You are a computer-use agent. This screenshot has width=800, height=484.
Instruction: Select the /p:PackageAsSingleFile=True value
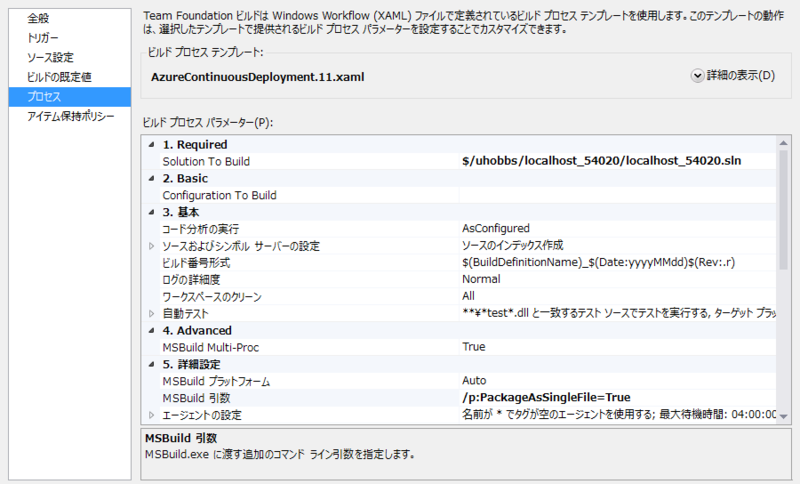546,397
